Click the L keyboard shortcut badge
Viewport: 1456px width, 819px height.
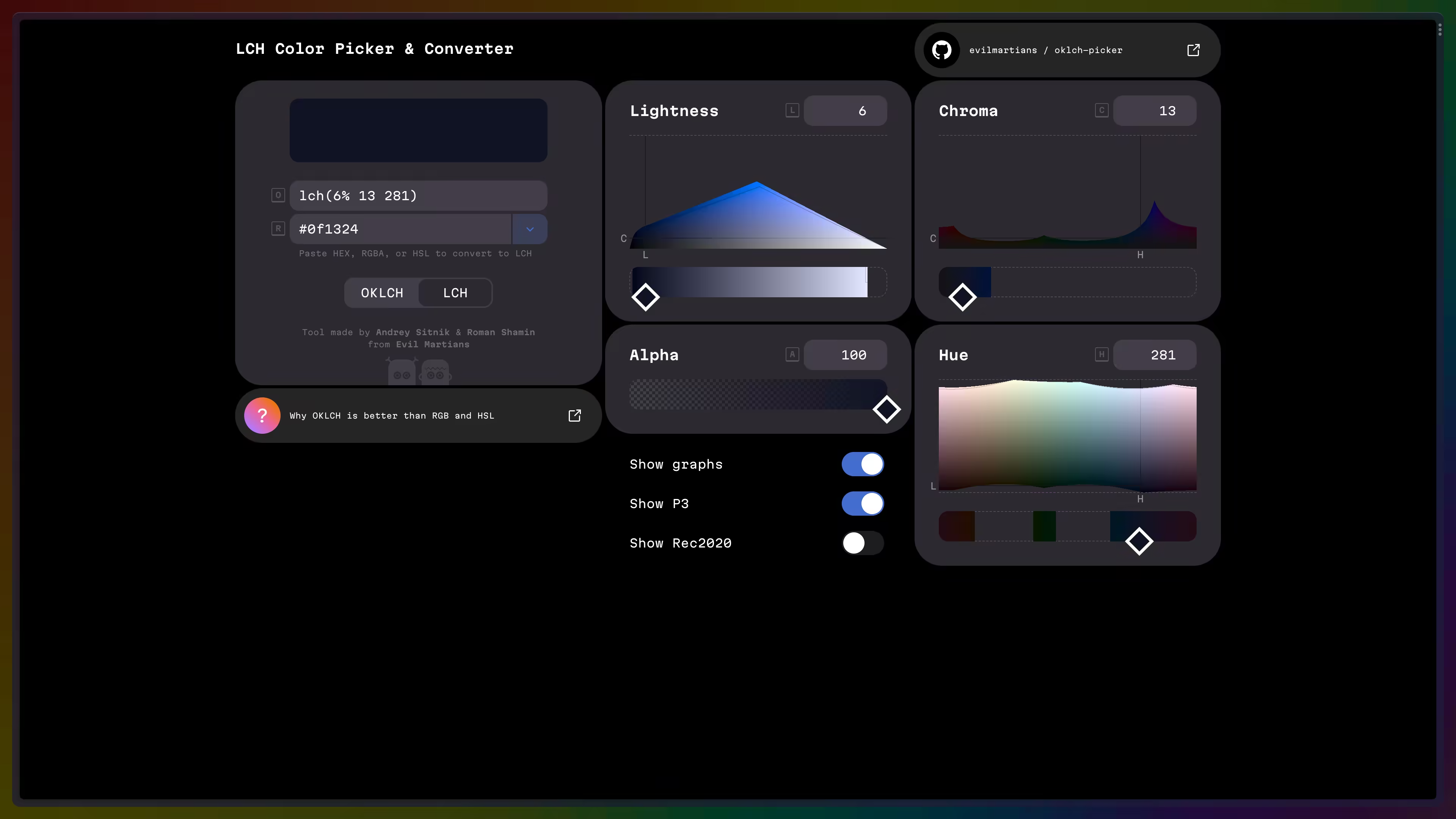(x=792, y=110)
